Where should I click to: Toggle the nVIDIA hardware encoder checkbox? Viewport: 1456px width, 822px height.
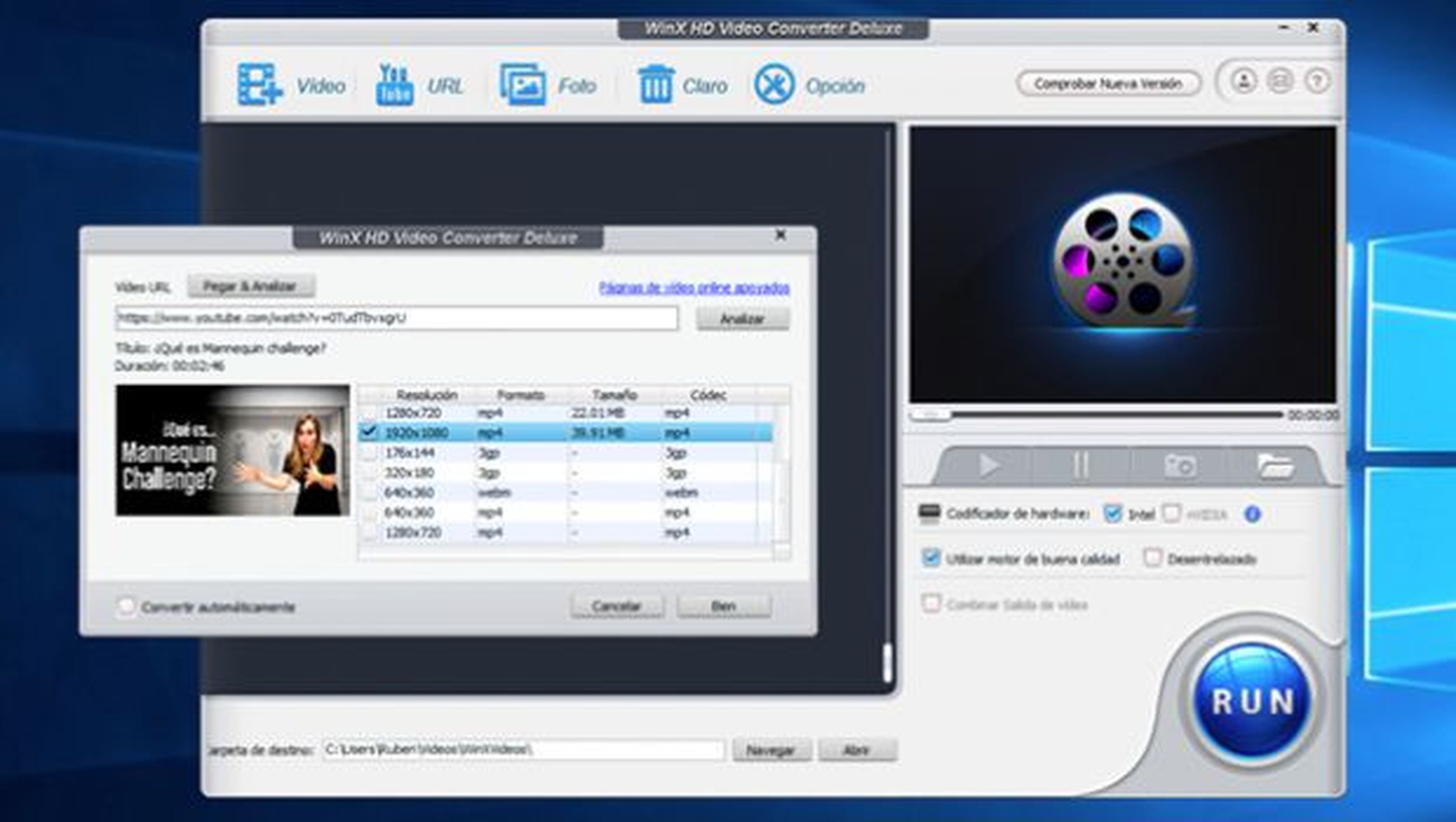tap(1172, 513)
